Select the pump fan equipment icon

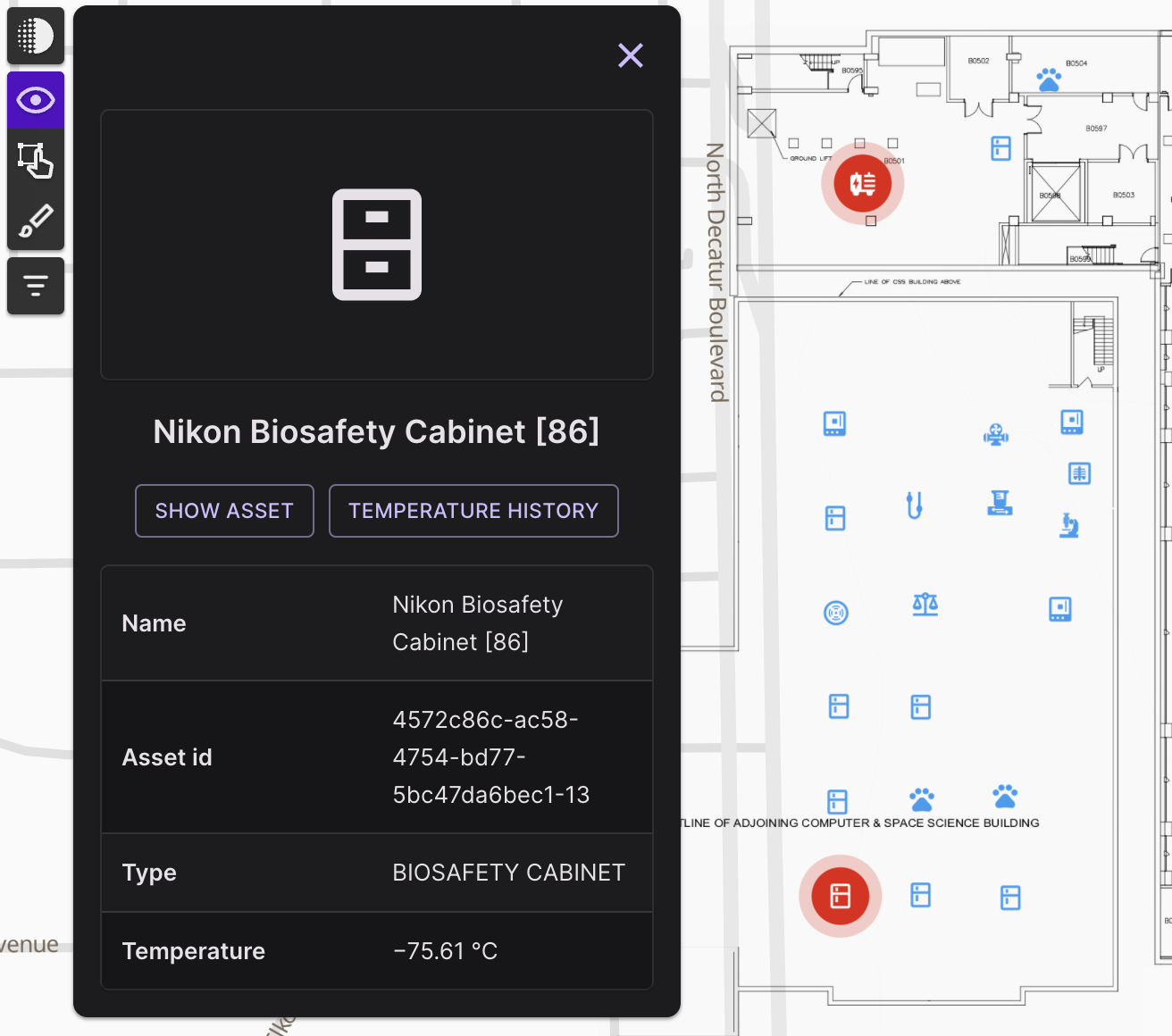pos(996,435)
